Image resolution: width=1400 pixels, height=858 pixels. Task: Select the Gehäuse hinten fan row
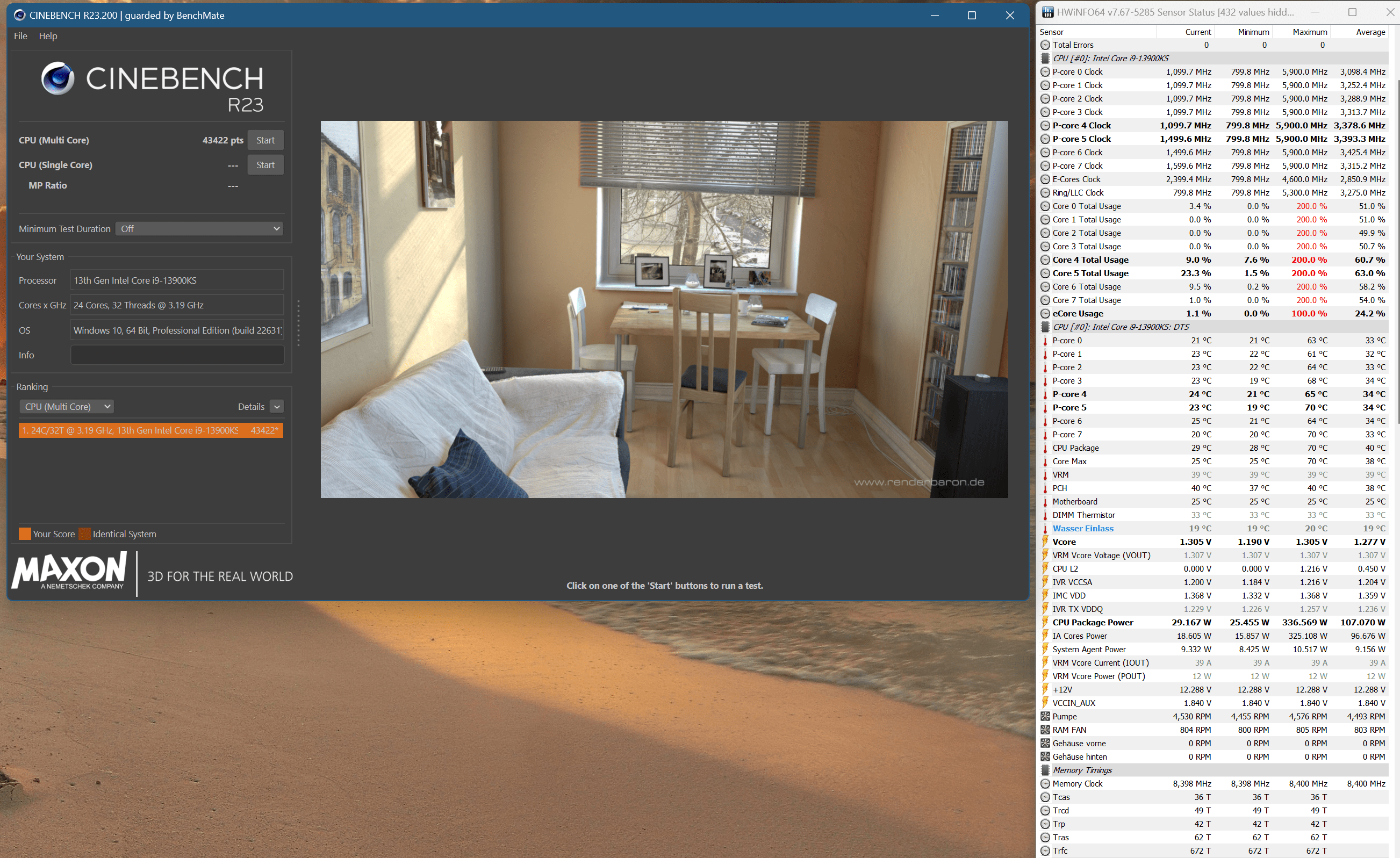[x=1213, y=757]
